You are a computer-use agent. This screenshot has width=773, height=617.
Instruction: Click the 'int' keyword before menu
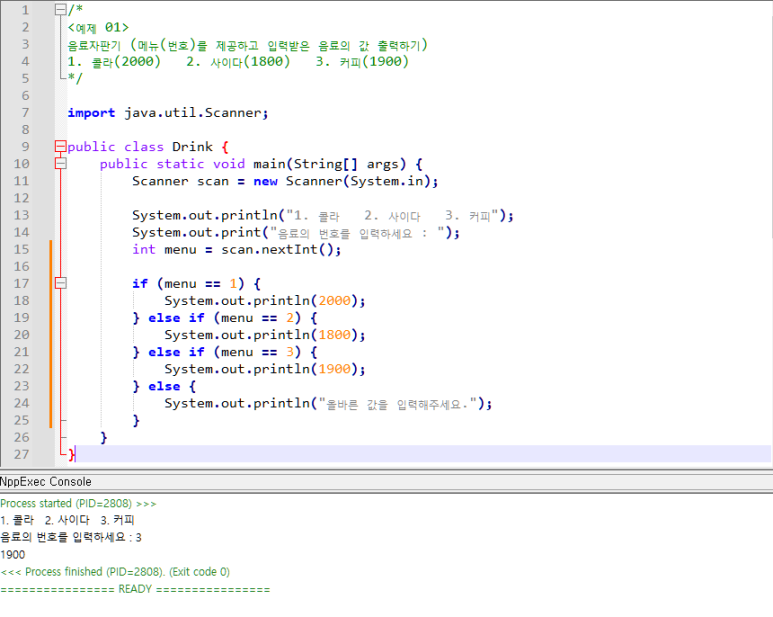click(143, 249)
